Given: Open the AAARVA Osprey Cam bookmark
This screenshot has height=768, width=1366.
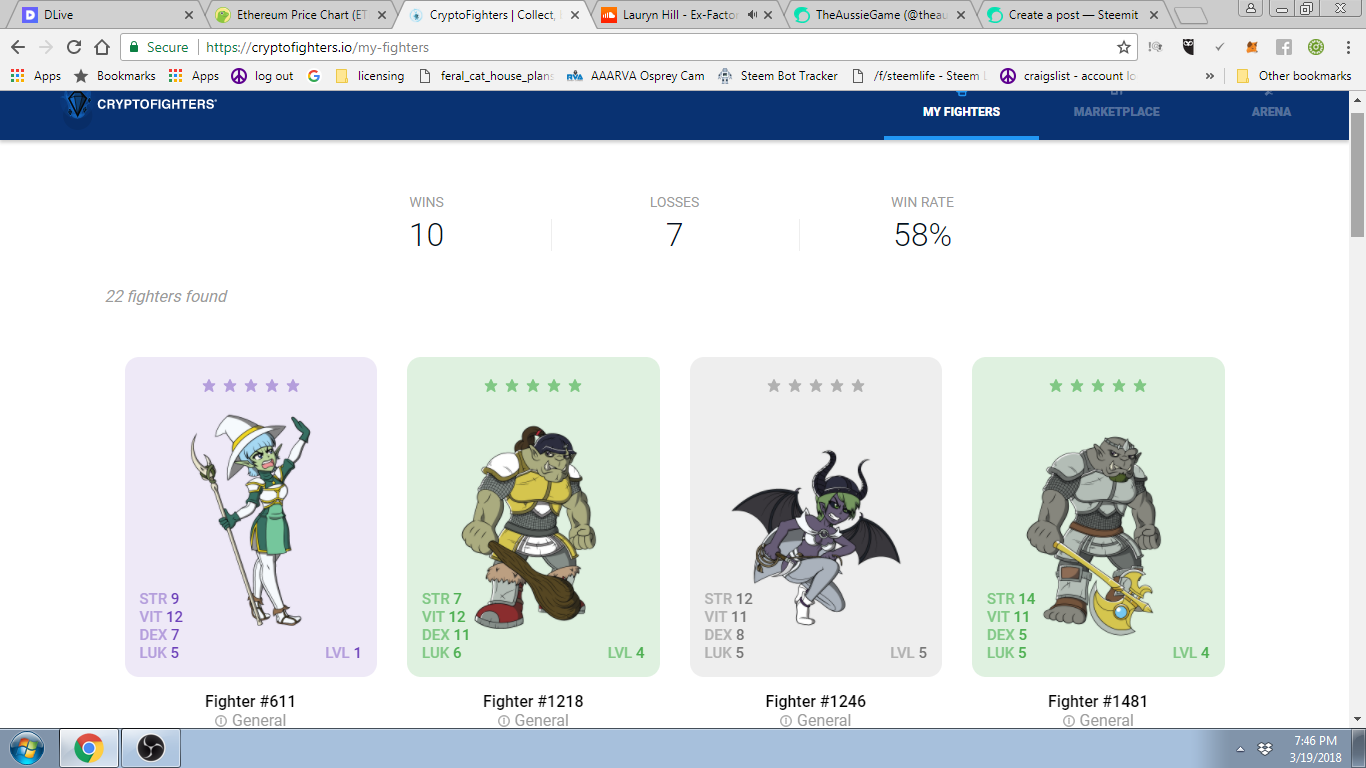Looking at the screenshot, I should tap(635, 76).
